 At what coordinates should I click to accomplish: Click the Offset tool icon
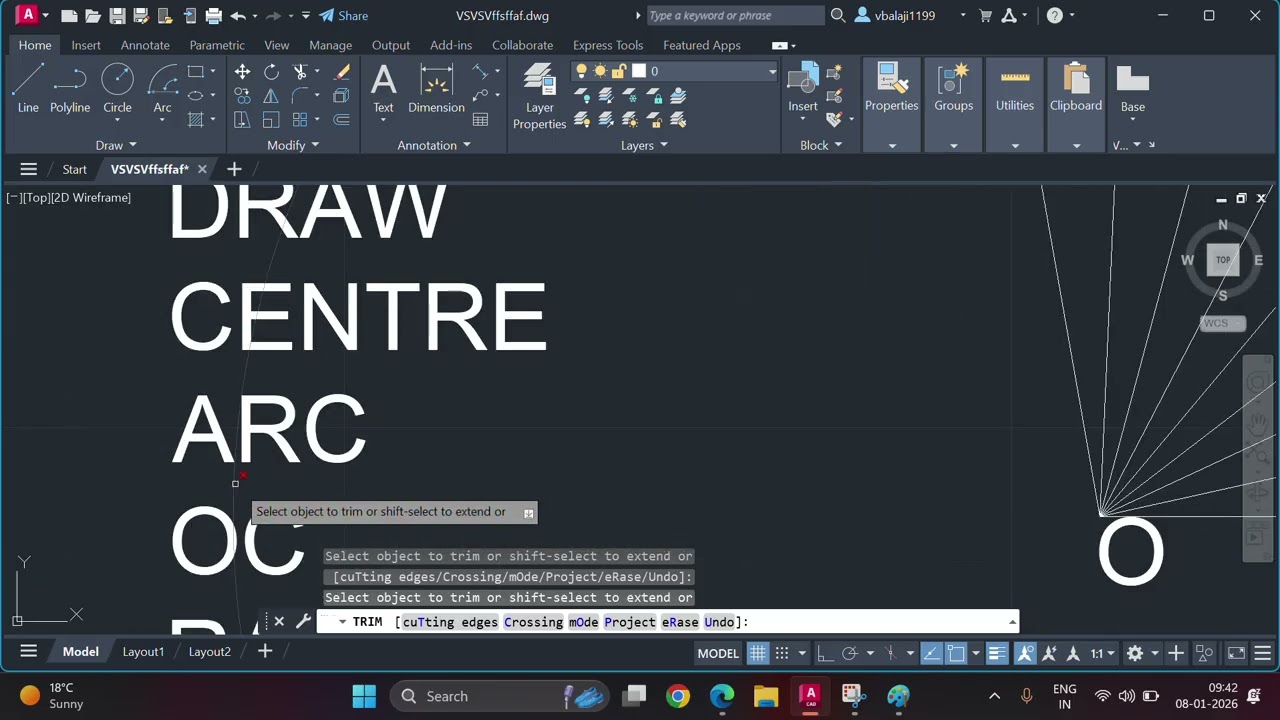pyautogui.click(x=342, y=120)
